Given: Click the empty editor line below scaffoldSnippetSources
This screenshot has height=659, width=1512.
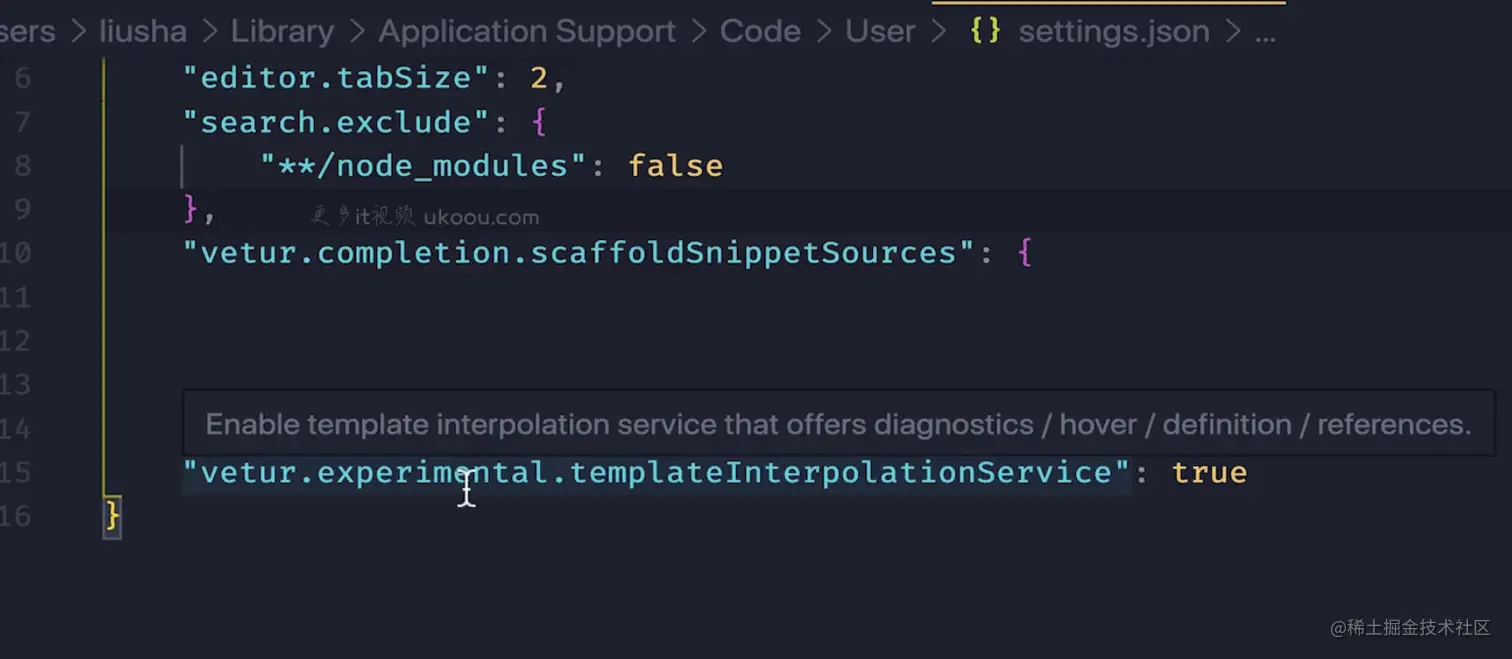Looking at the screenshot, I should pos(600,298).
